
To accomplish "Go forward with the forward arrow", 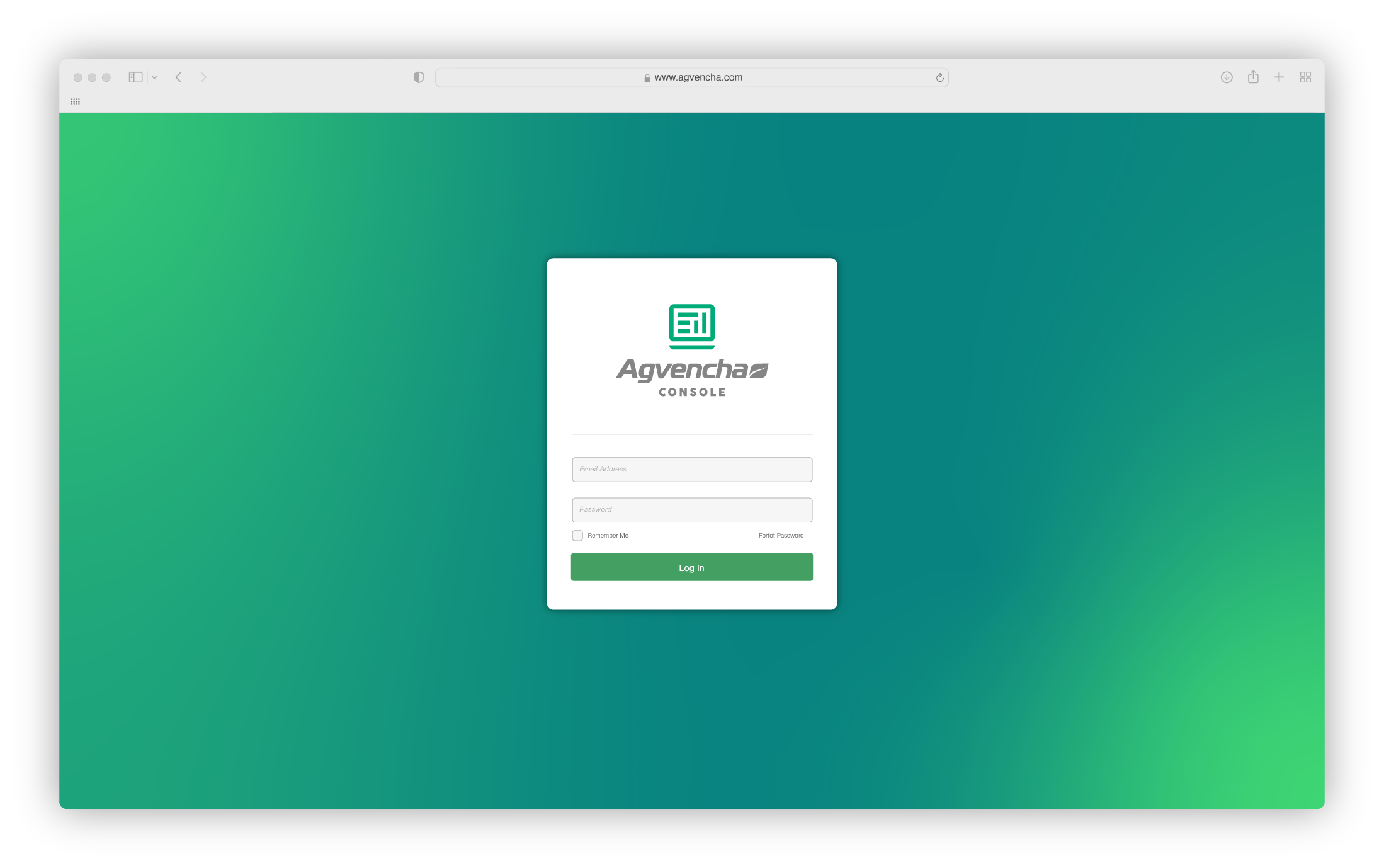I will 203,77.
